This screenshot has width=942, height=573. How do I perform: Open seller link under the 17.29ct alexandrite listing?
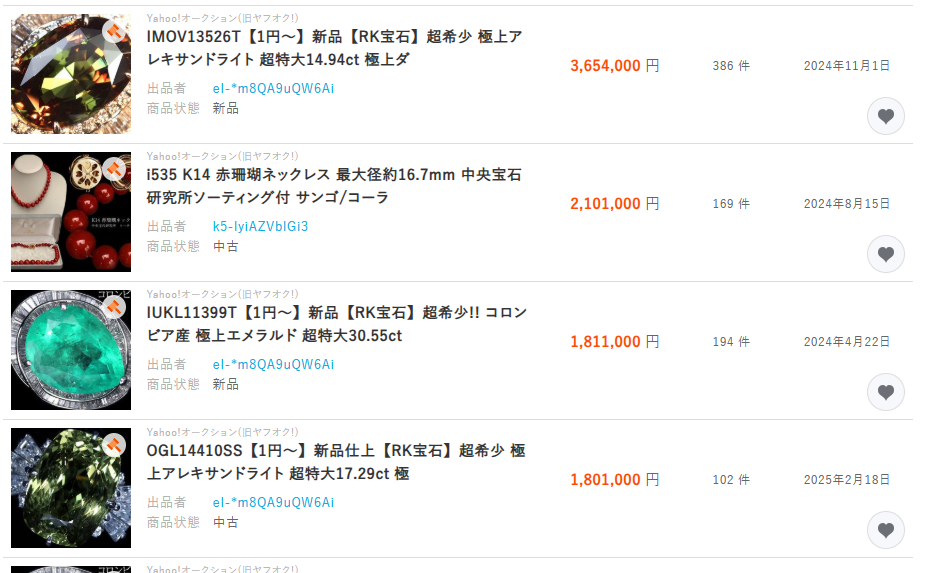273,502
